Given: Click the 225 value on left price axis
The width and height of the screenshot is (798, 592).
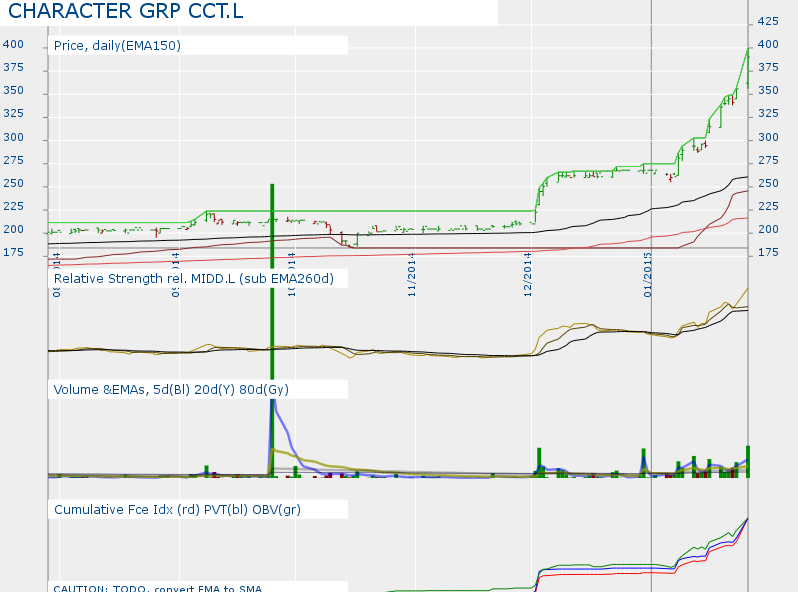Looking at the screenshot, I should (x=13, y=206).
